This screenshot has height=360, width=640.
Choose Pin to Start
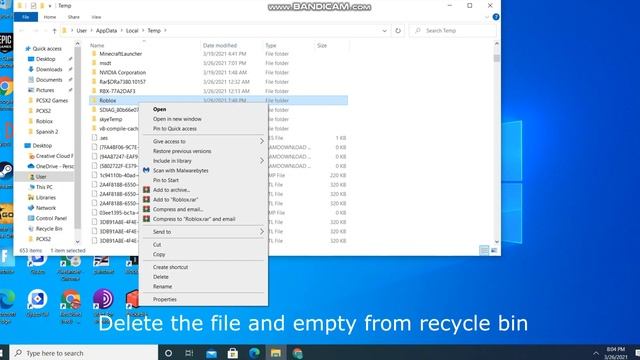point(166,180)
